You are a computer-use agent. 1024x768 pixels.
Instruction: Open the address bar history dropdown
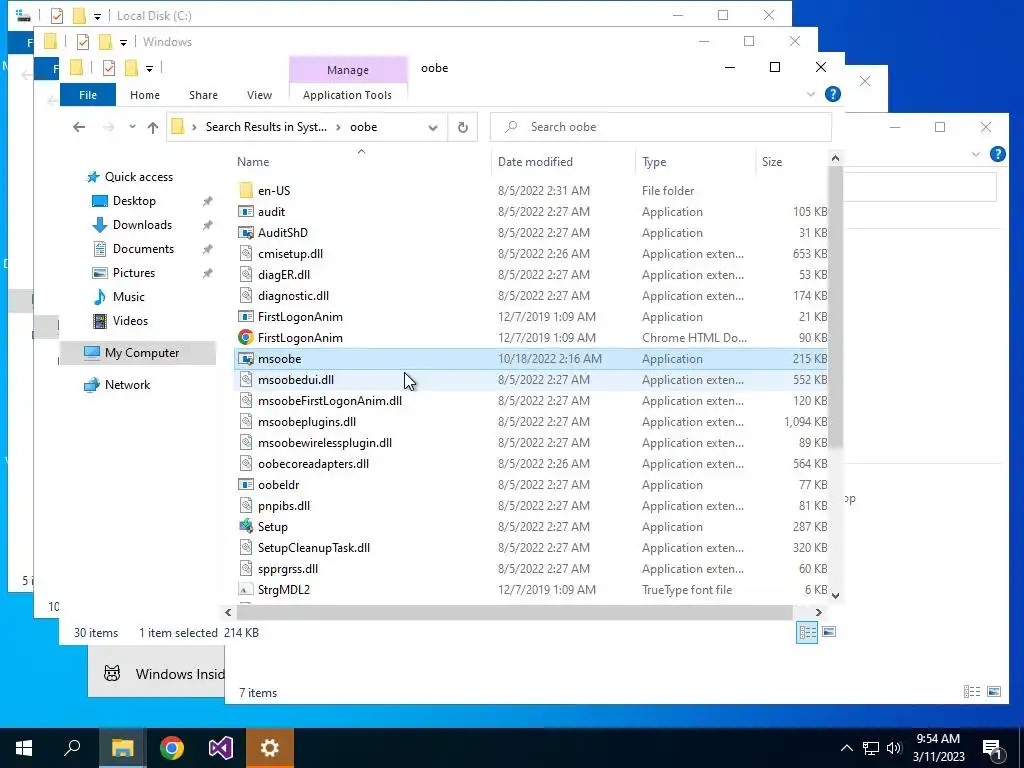click(432, 127)
